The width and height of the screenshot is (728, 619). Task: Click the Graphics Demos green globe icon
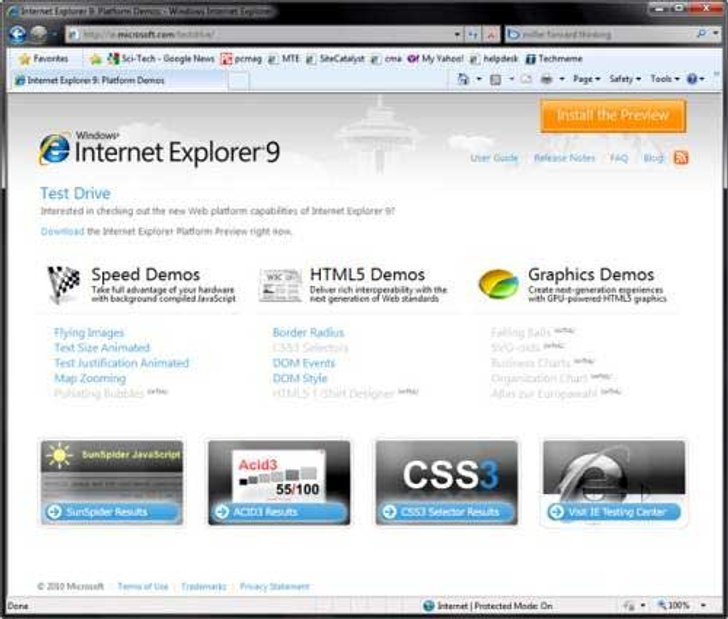(x=498, y=284)
